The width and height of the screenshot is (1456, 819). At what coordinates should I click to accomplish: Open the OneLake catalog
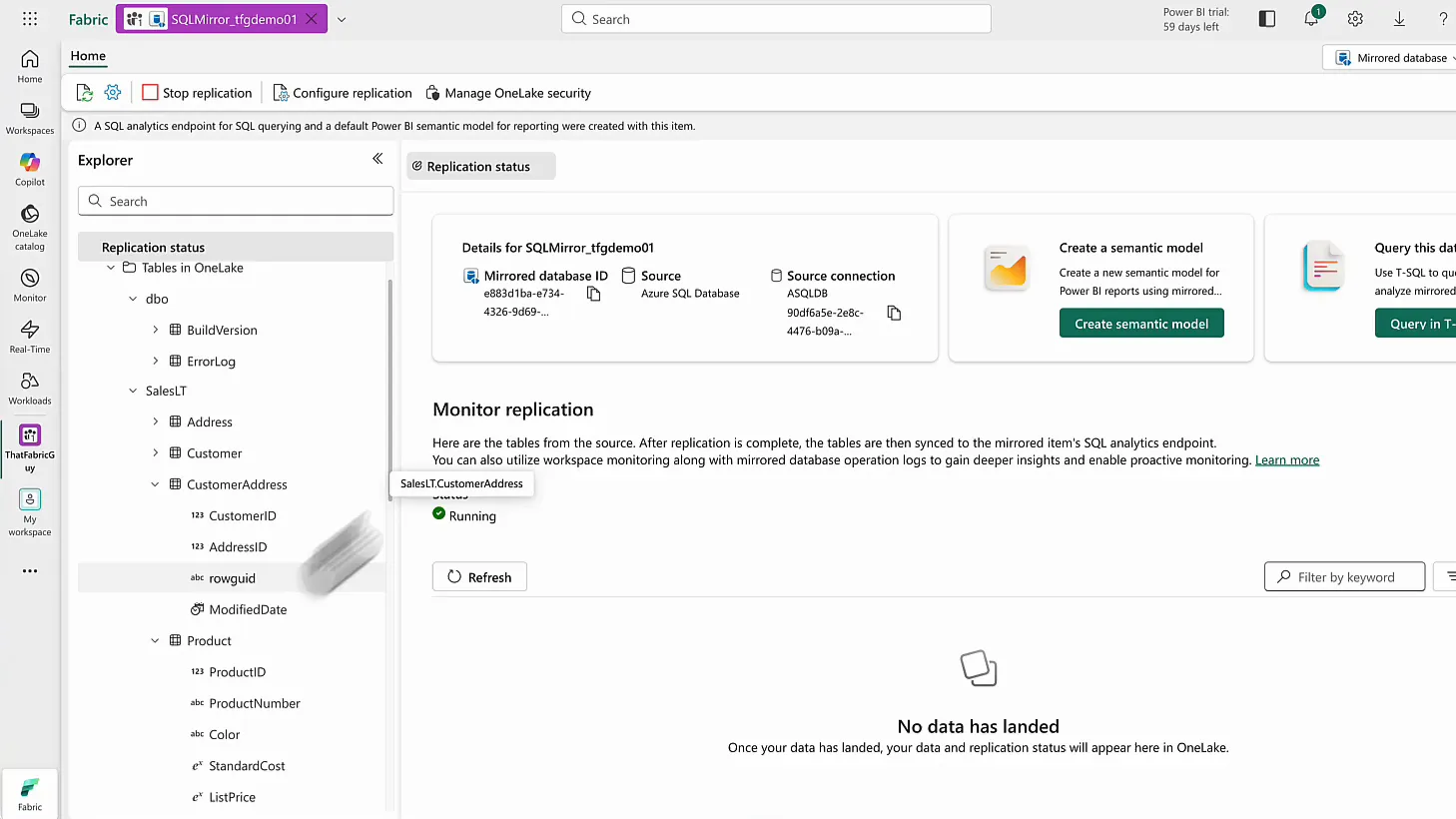coord(30,228)
